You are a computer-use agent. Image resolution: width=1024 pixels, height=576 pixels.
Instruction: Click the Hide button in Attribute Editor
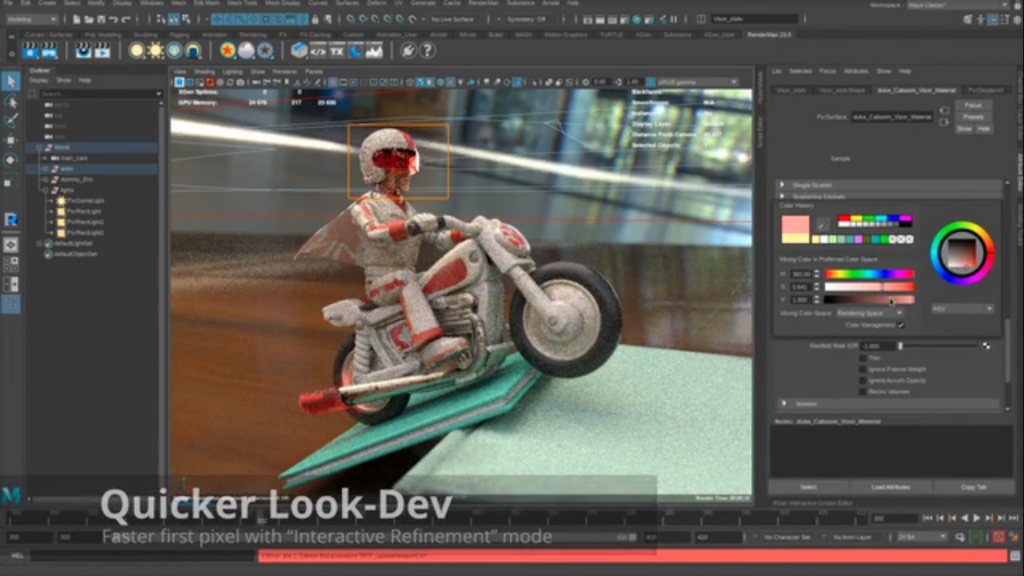(984, 129)
